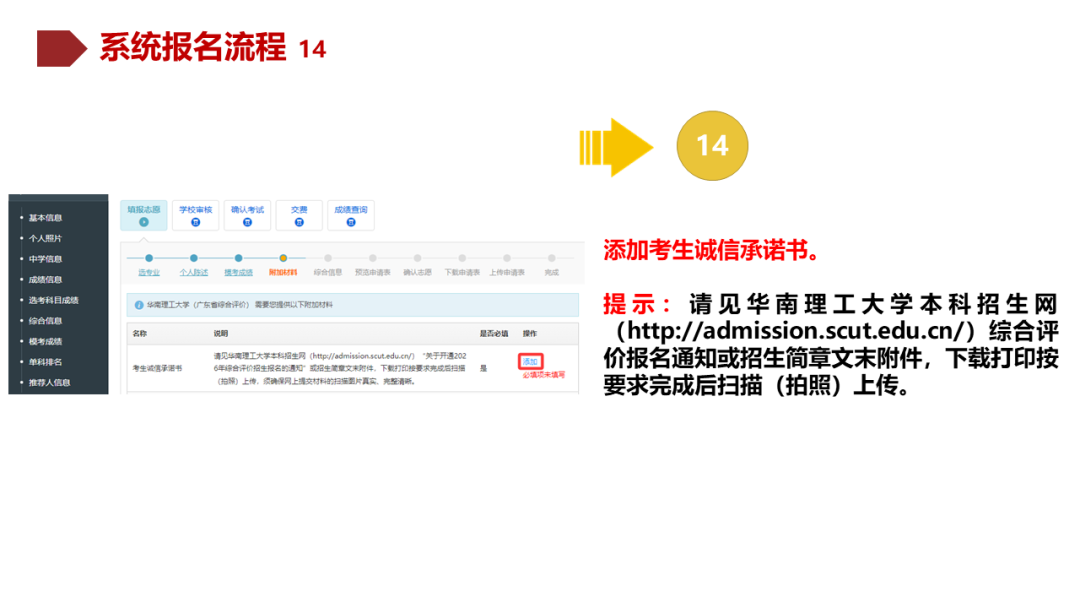1080x608 pixels.
Task: Click the yellow circle labeled 14
Action: [x=713, y=145]
